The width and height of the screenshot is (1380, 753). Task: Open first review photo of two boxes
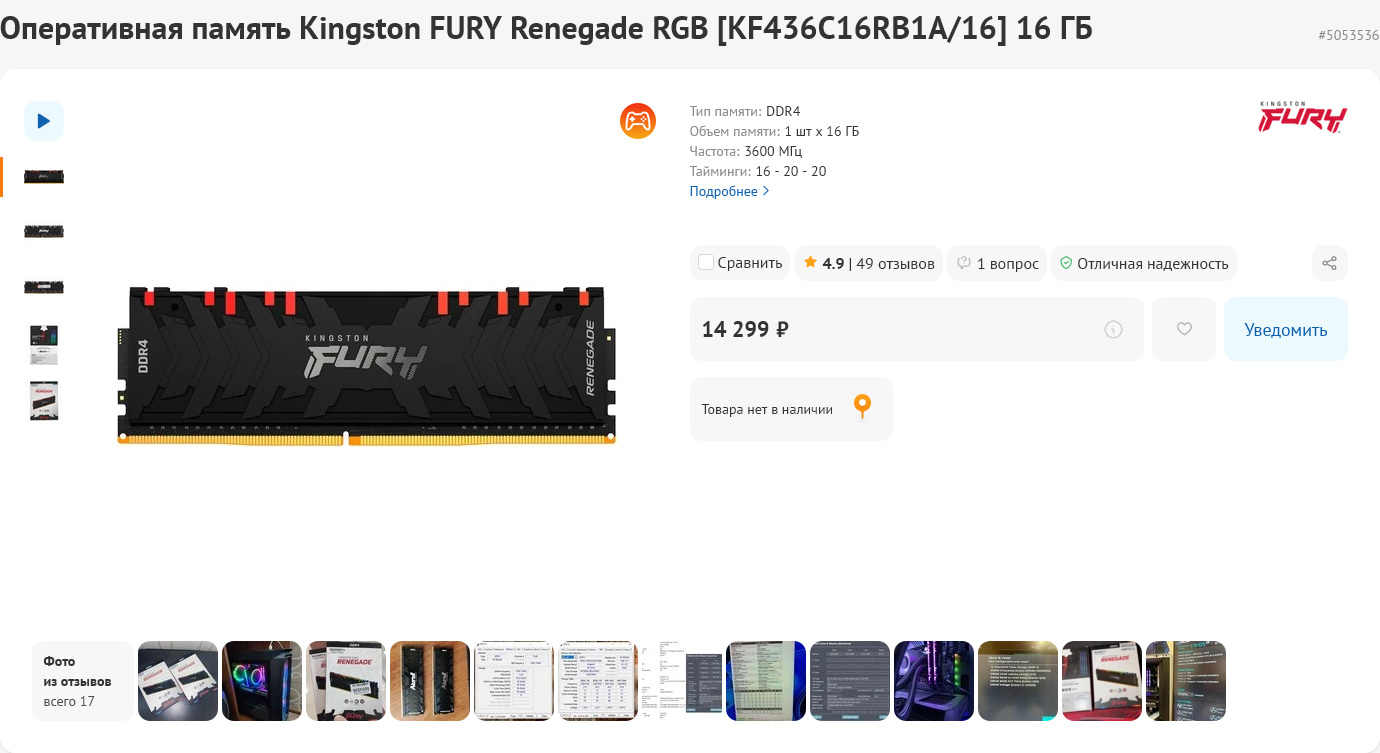[x=178, y=681]
